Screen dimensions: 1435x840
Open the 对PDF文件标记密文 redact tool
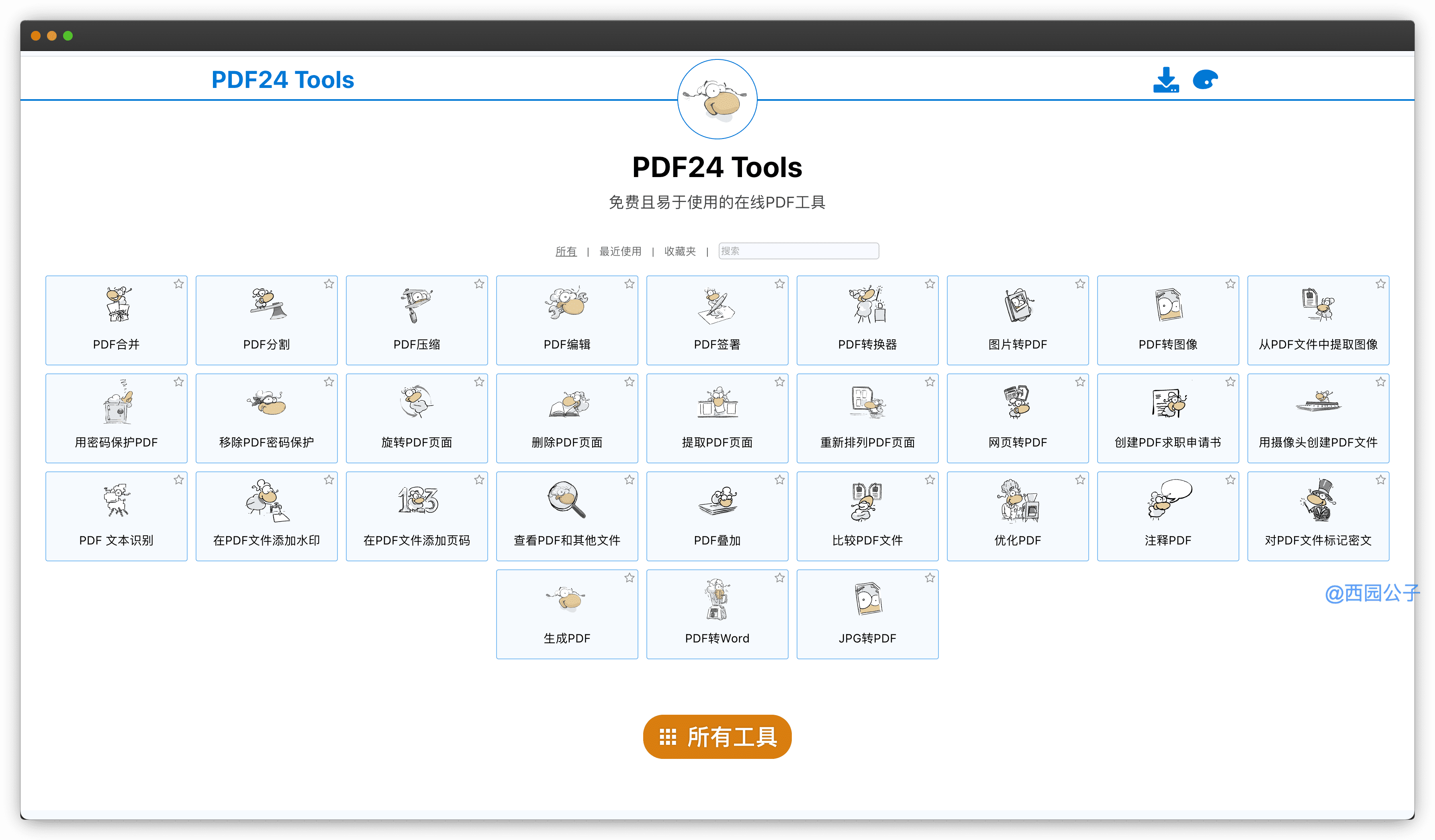[x=1319, y=516]
